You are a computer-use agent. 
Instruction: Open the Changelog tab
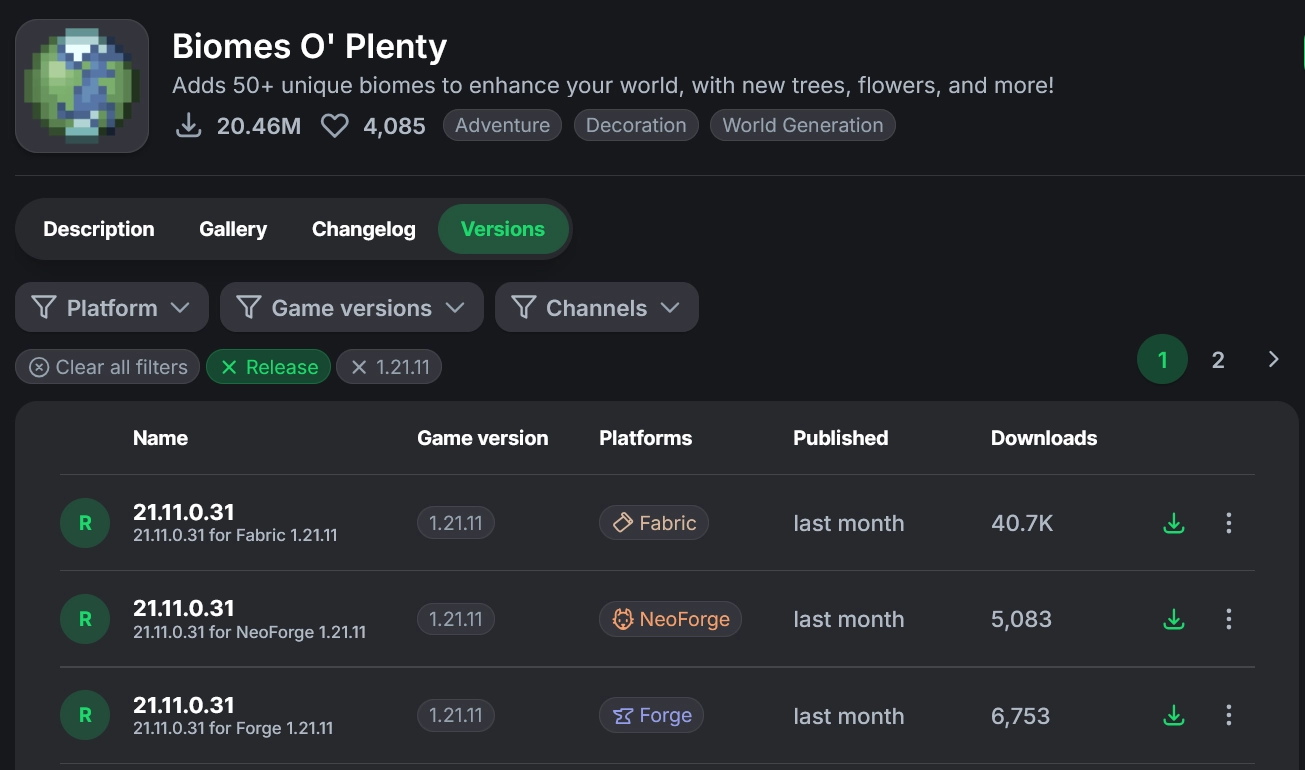363,229
